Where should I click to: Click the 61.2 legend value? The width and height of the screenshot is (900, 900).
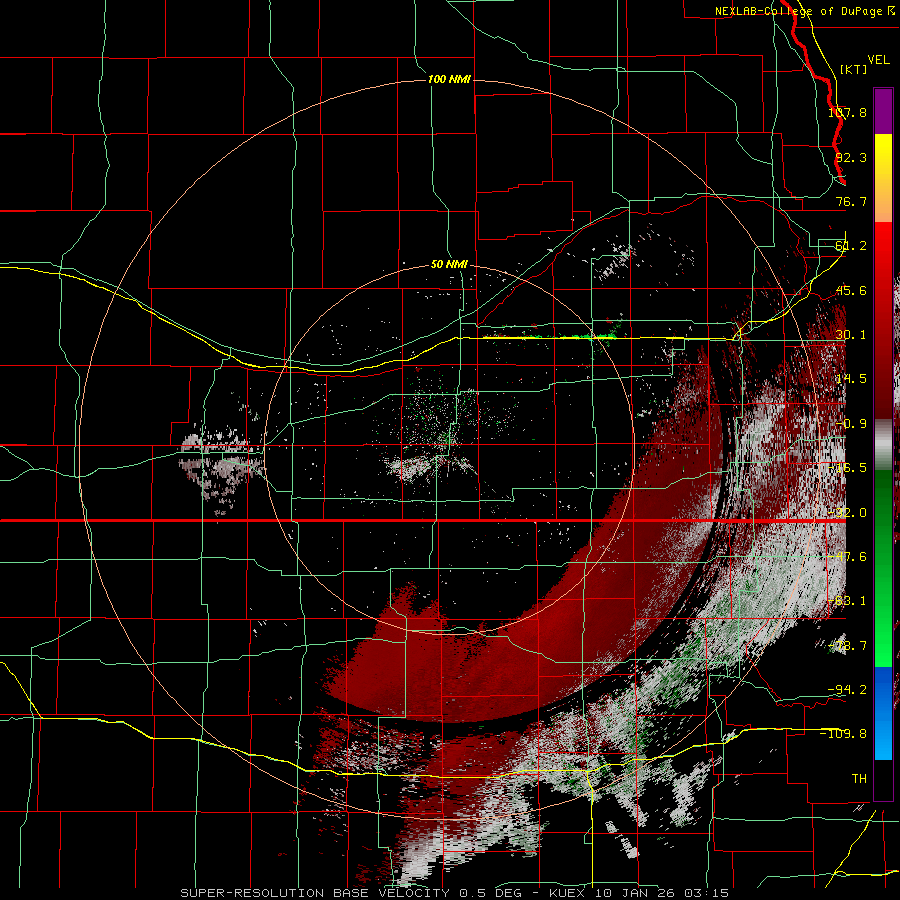pyautogui.click(x=851, y=246)
